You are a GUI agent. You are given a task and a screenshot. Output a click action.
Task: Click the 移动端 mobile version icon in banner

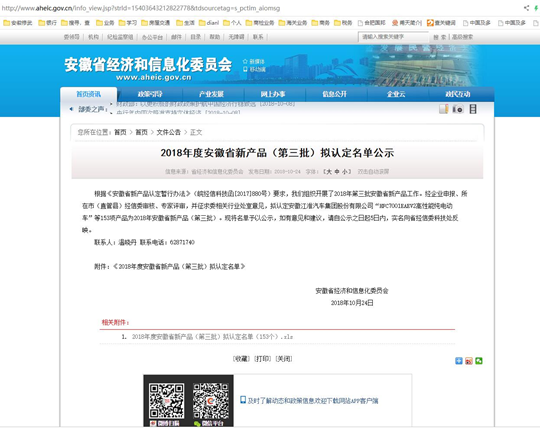click(254, 69)
